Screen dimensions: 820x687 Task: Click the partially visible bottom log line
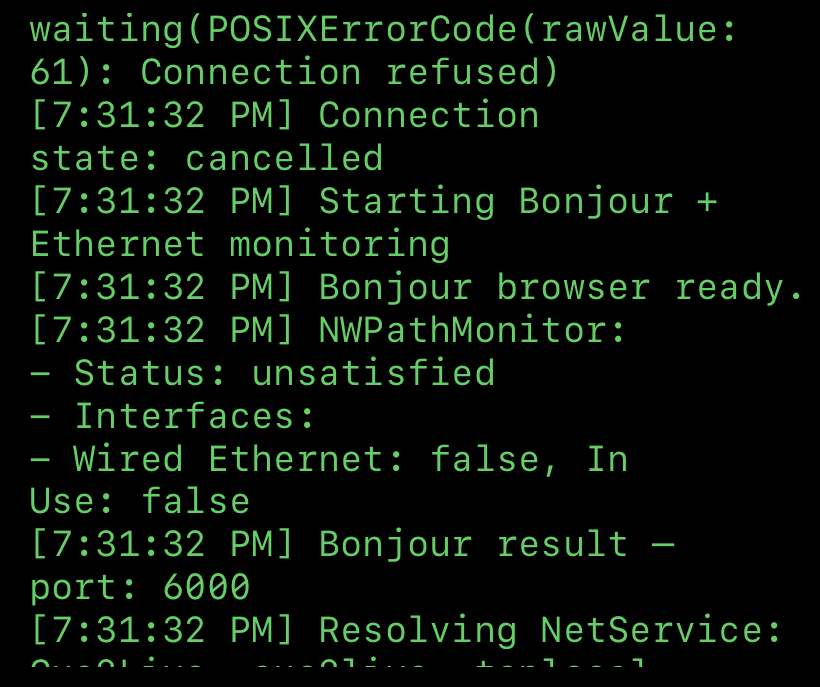click(x=337, y=662)
